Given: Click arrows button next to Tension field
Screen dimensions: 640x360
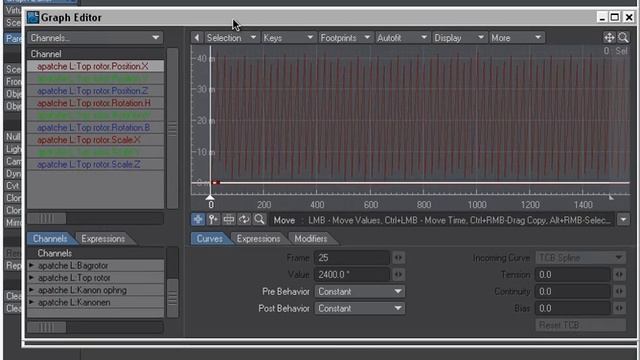Looking at the screenshot, I should (x=619, y=275).
